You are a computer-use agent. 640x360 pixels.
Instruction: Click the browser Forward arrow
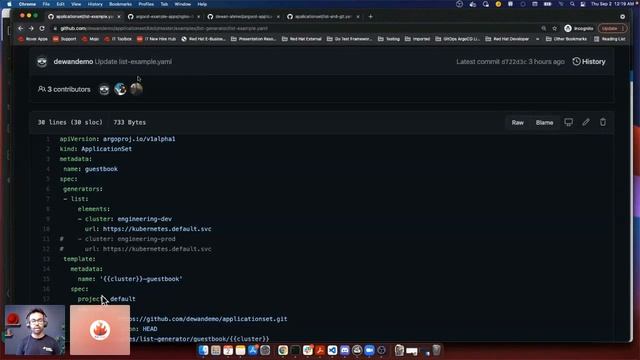coord(31,29)
